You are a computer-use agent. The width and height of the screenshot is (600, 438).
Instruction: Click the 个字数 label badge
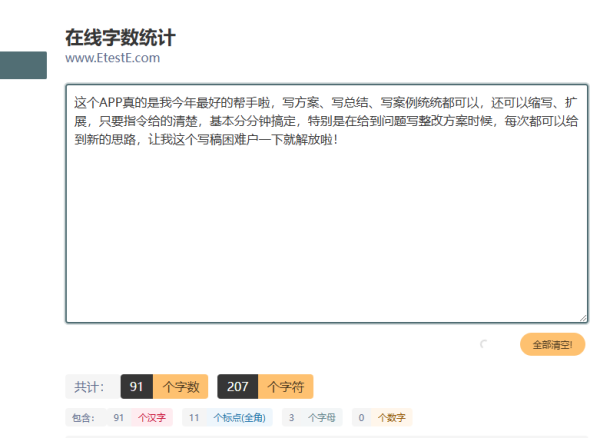point(181,386)
